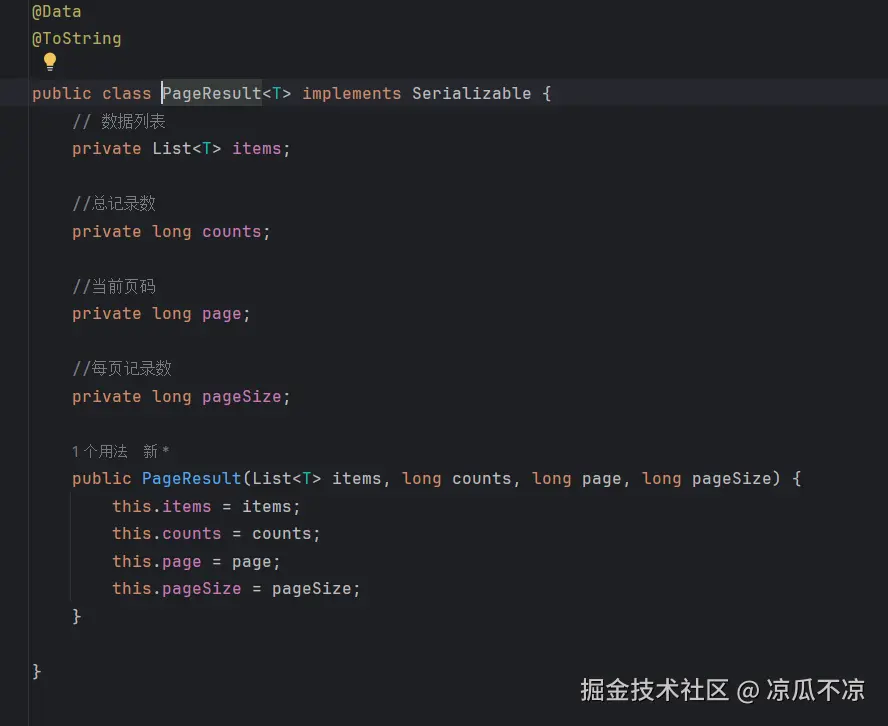Screen dimensions: 888x726
Task: Select the "private List<T> items;" field line
Action: (x=181, y=149)
